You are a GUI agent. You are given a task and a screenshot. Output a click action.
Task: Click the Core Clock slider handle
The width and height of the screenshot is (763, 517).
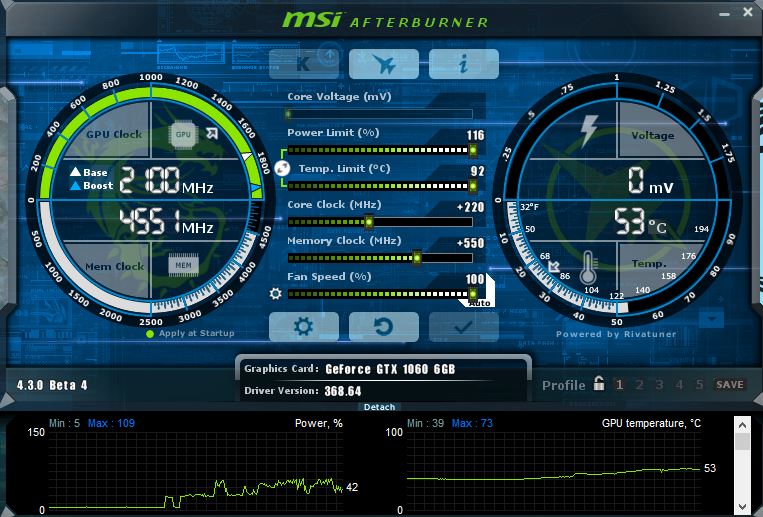pyautogui.click(x=369, y=222)
